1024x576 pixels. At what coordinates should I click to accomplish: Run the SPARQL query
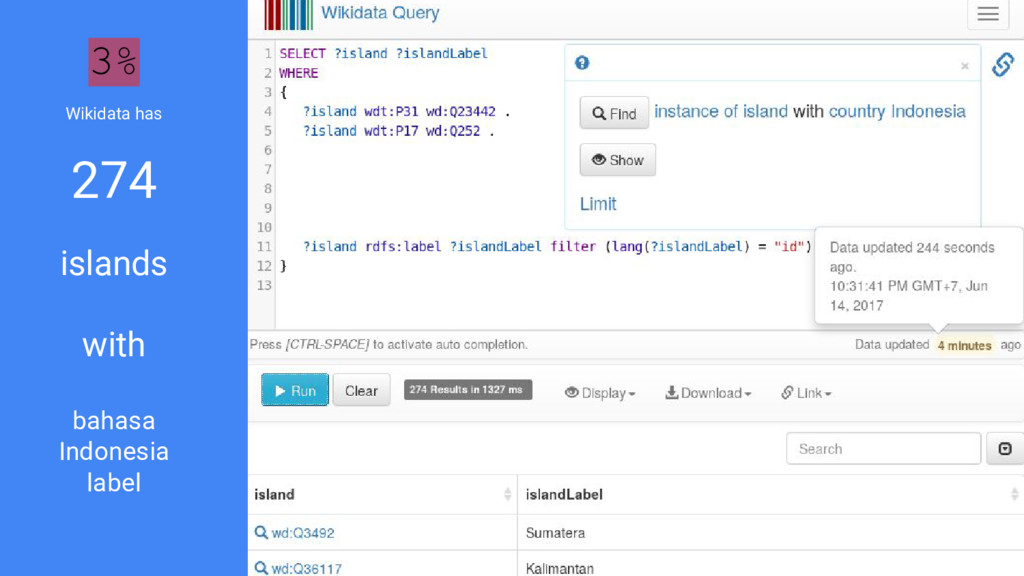click(x=295, y=390)
